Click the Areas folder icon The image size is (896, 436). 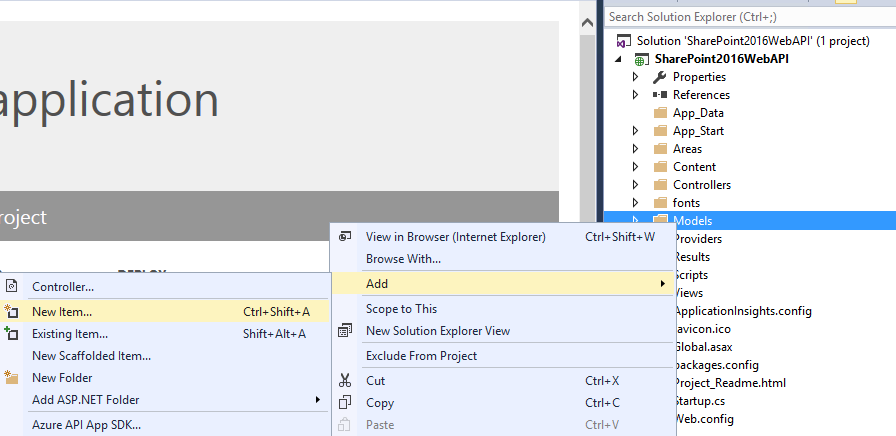[x=660, y=149]
